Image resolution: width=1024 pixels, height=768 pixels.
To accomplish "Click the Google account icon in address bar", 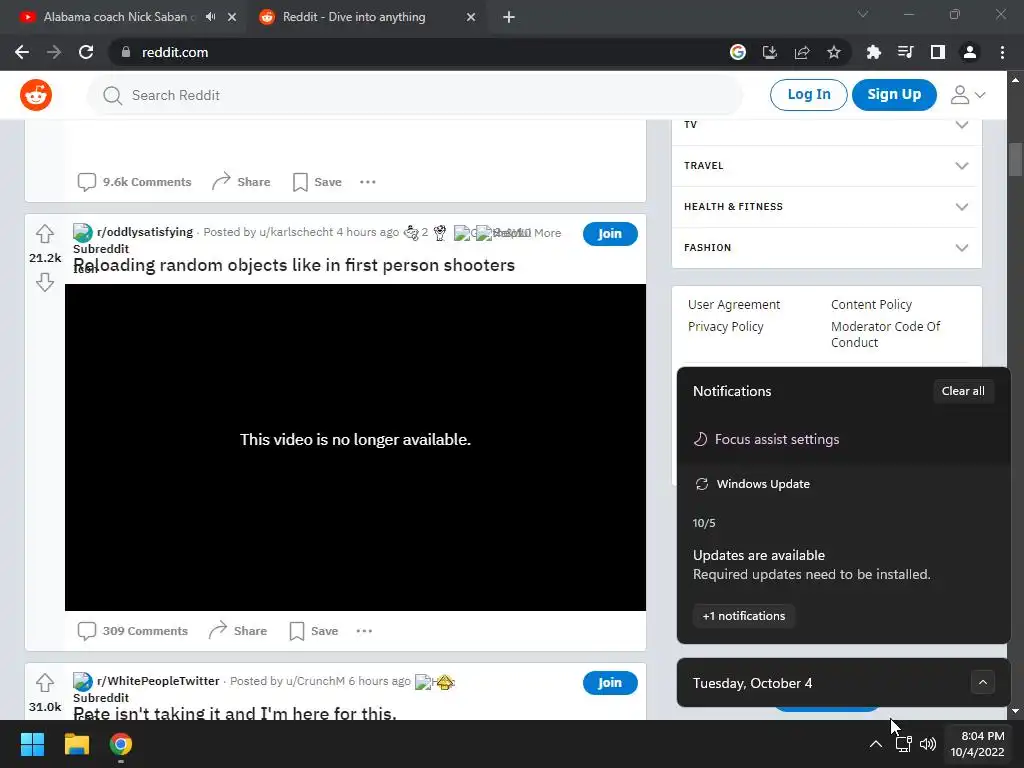I will [x=737, y=52].
